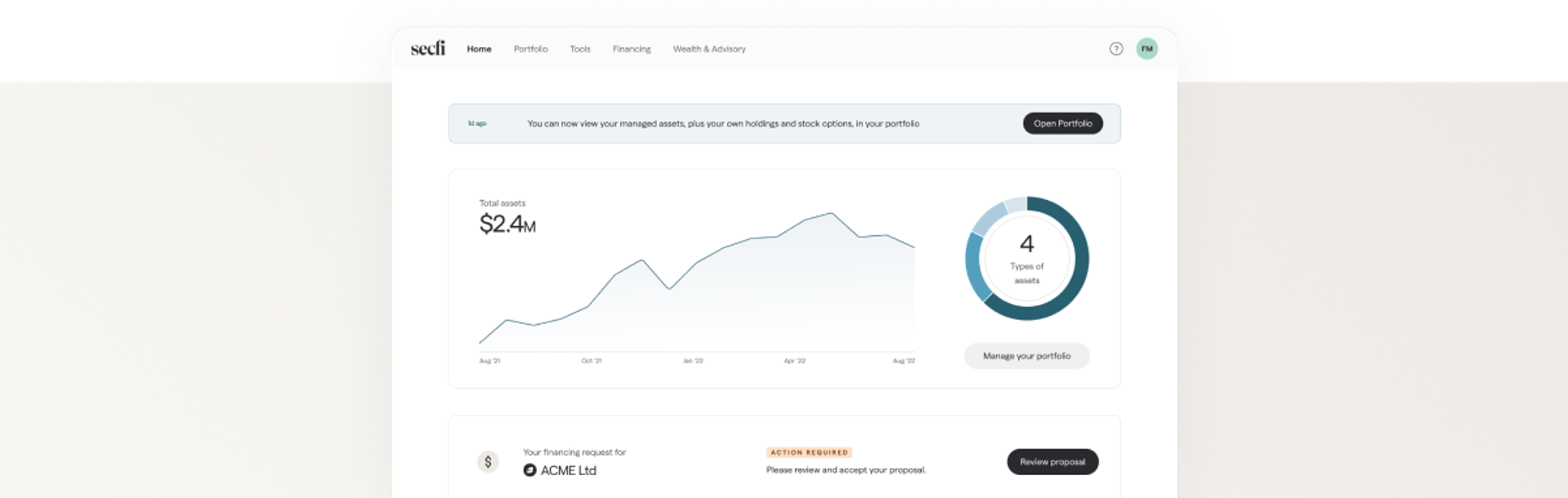Click Manage your portfolio button

(1026, 356)
